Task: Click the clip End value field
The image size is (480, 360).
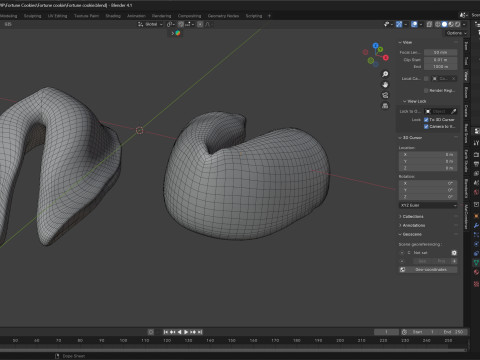Action: (440, 67)
